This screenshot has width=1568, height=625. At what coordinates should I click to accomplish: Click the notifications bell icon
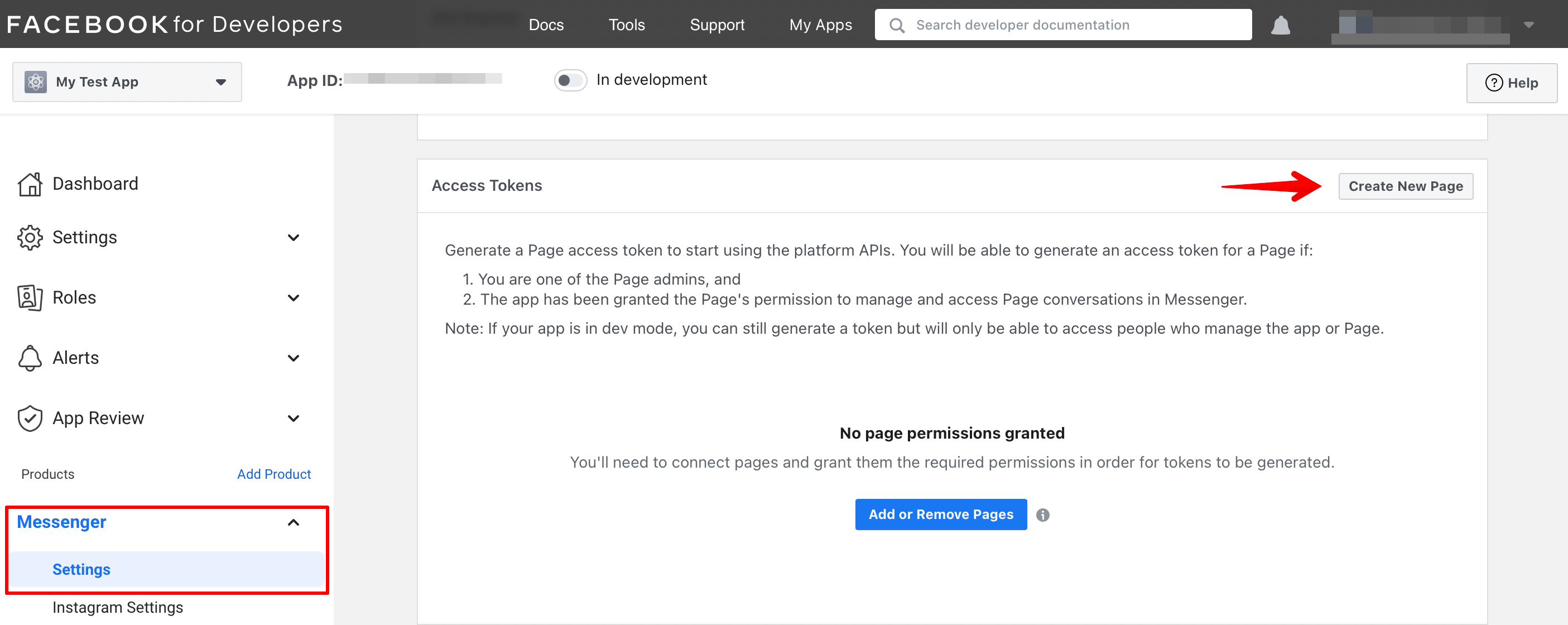tap(1280, 25)
